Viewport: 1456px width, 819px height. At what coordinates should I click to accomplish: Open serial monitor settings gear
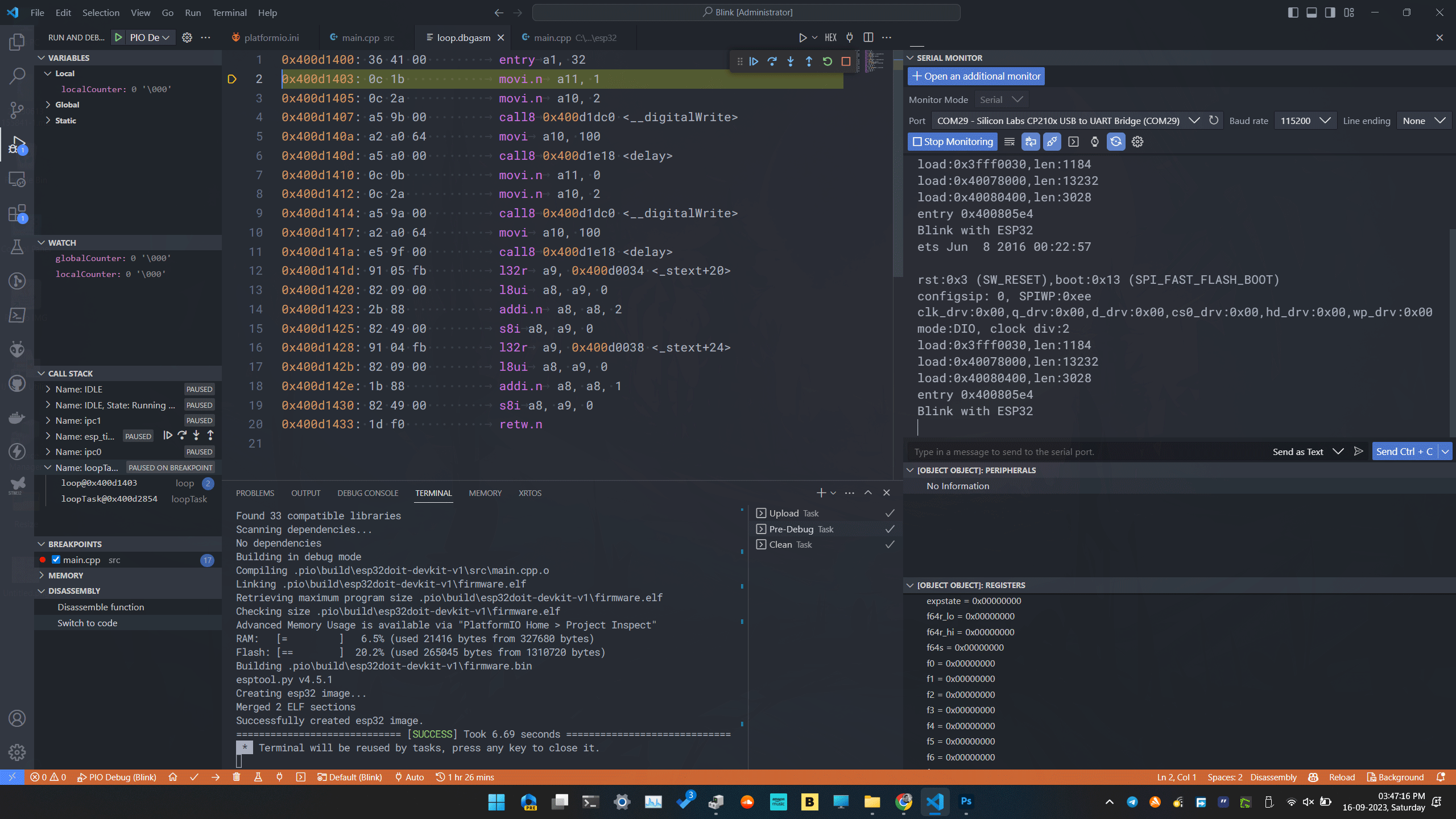[1137, 142]
